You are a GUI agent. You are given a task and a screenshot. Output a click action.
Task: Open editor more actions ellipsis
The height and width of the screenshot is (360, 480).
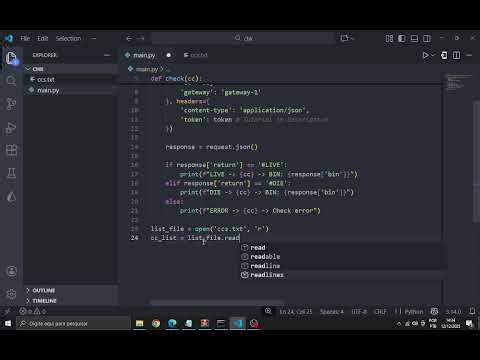[469, 55]
